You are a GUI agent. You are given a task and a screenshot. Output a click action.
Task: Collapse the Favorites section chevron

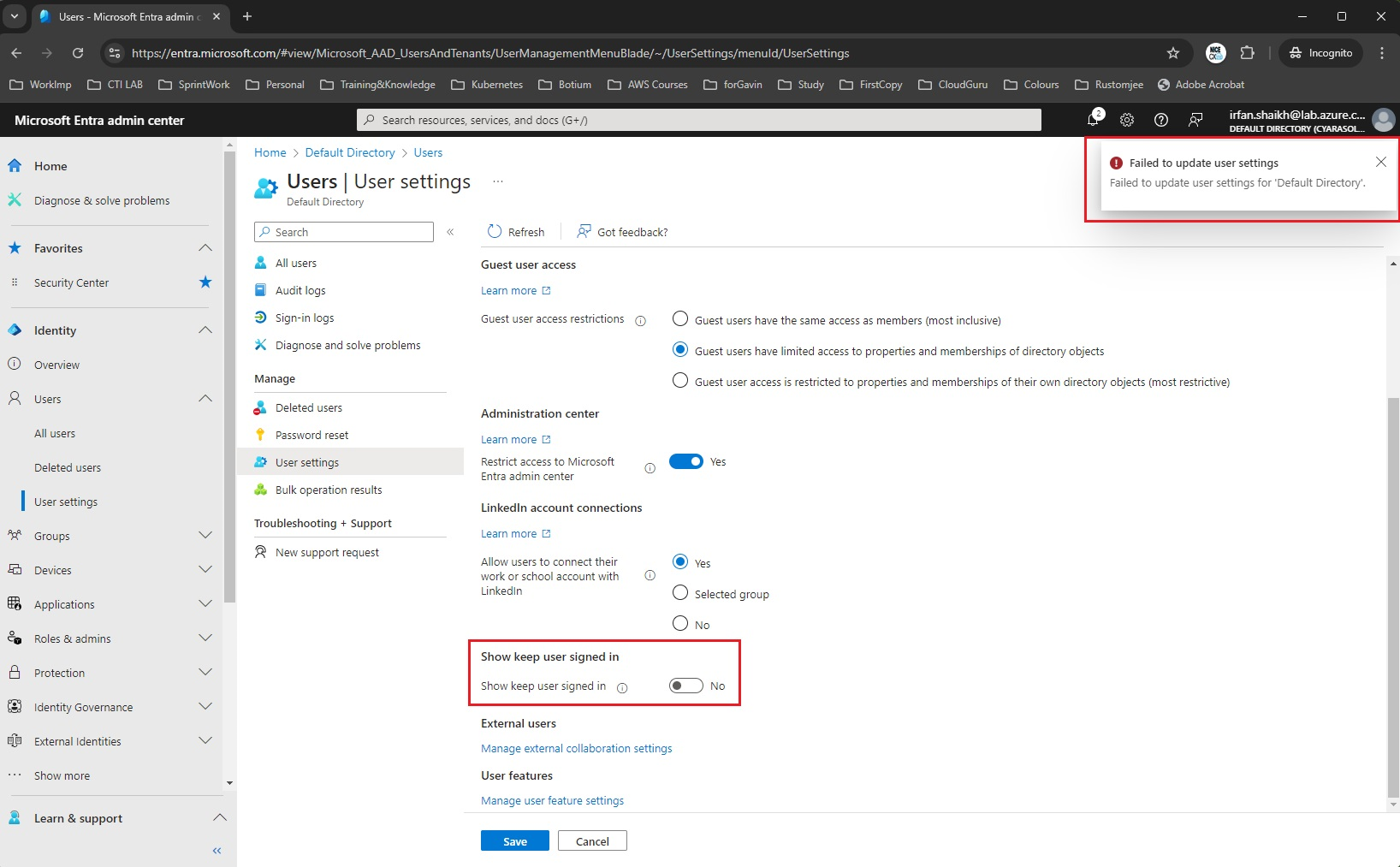(205, 248)
